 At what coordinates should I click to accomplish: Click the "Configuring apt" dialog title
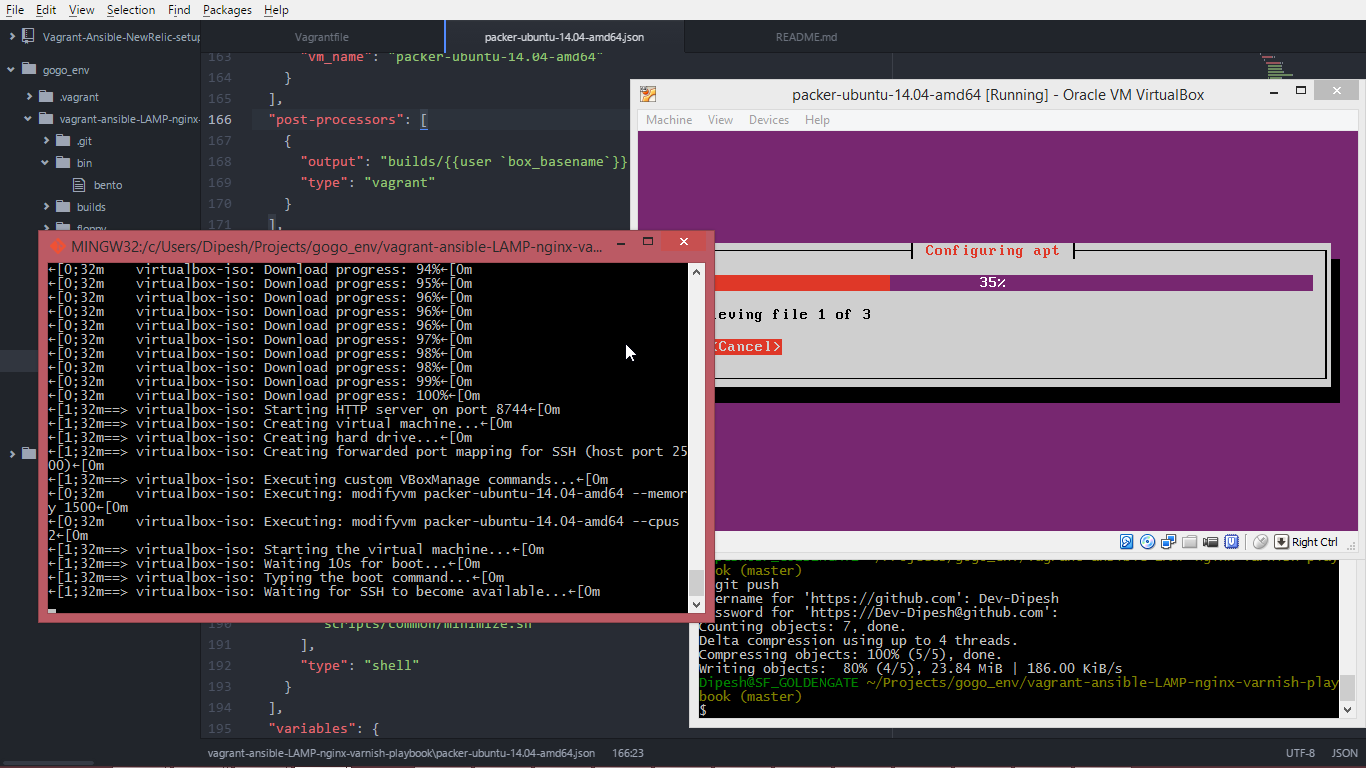coord(992,251)
